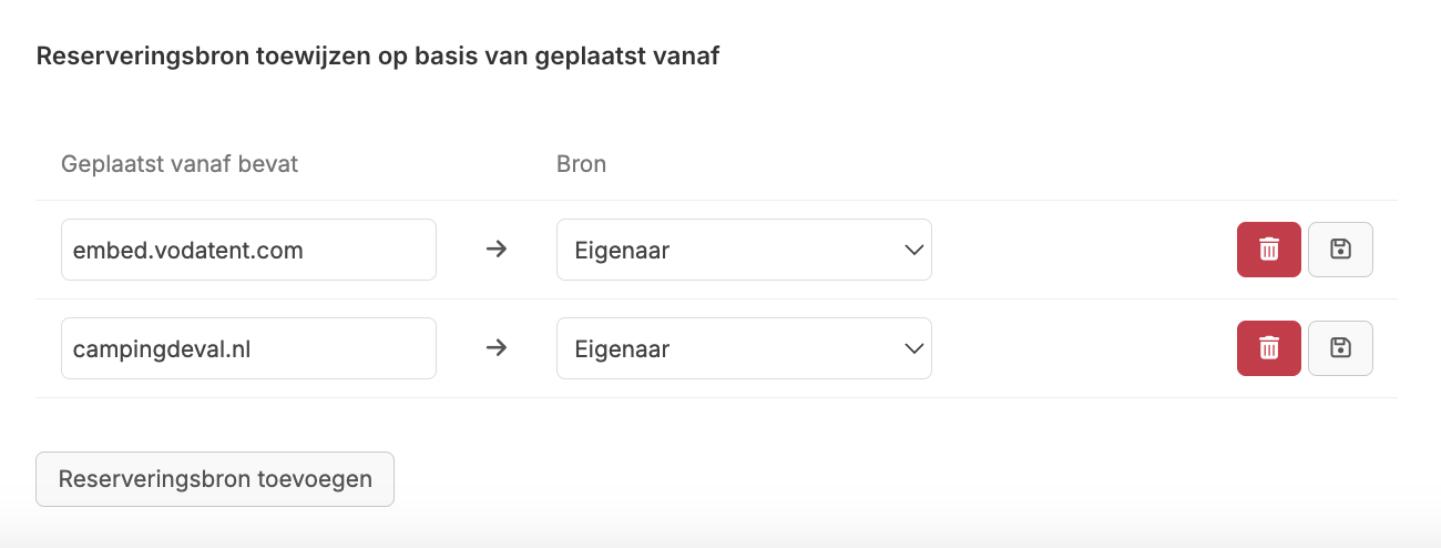
Task: Save the embed.vodatent.com row via floppy icon
Action: pos(1340,250)
